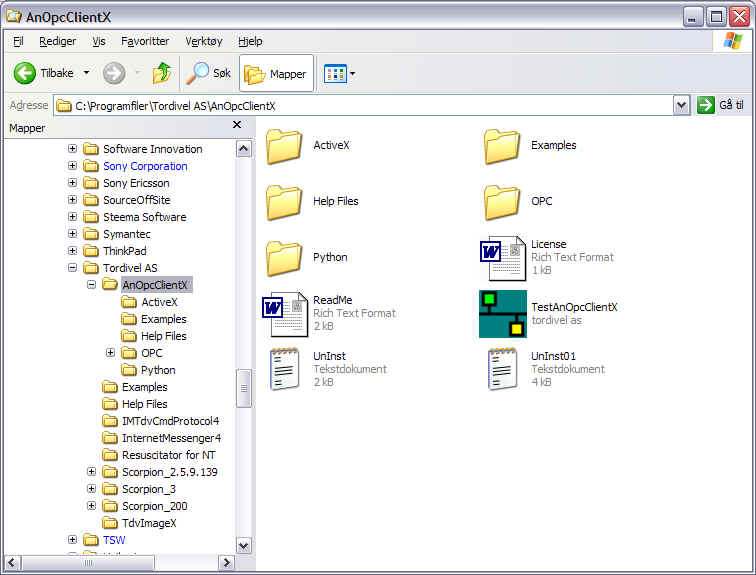Click the tree's vertical scrollbar down arrow

coord(243,545)
